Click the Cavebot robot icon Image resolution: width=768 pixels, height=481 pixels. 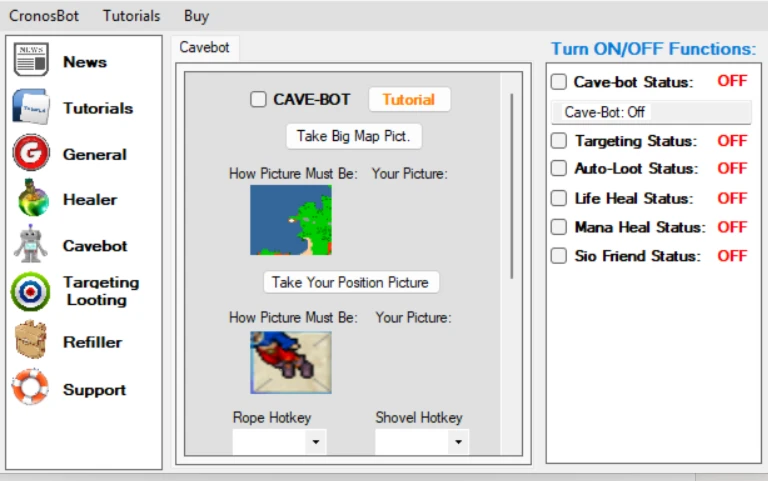30,244
